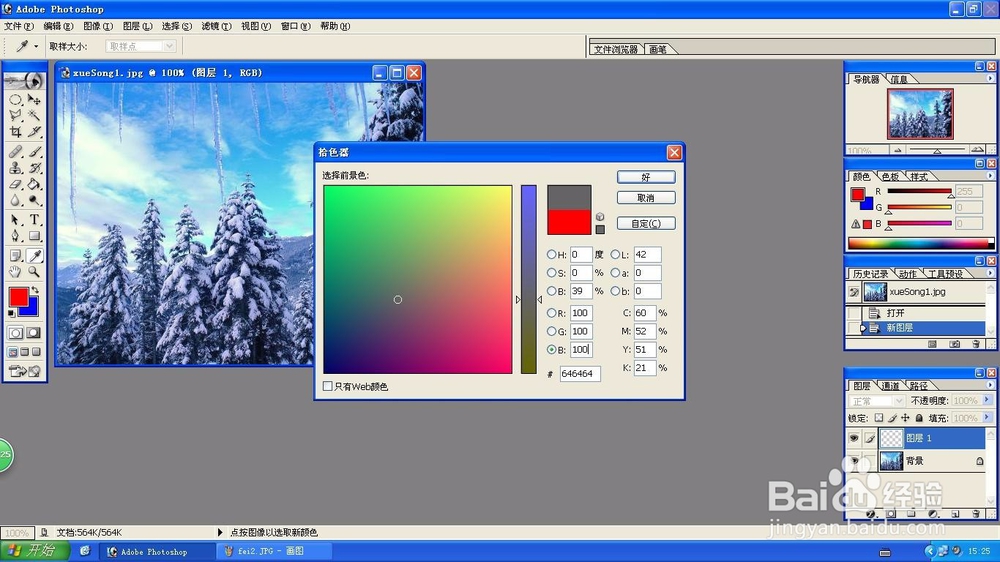This screenshot has width=1000, height=562.
Task: Click the foreground red color swatch in toolbox
Action: 18,297
